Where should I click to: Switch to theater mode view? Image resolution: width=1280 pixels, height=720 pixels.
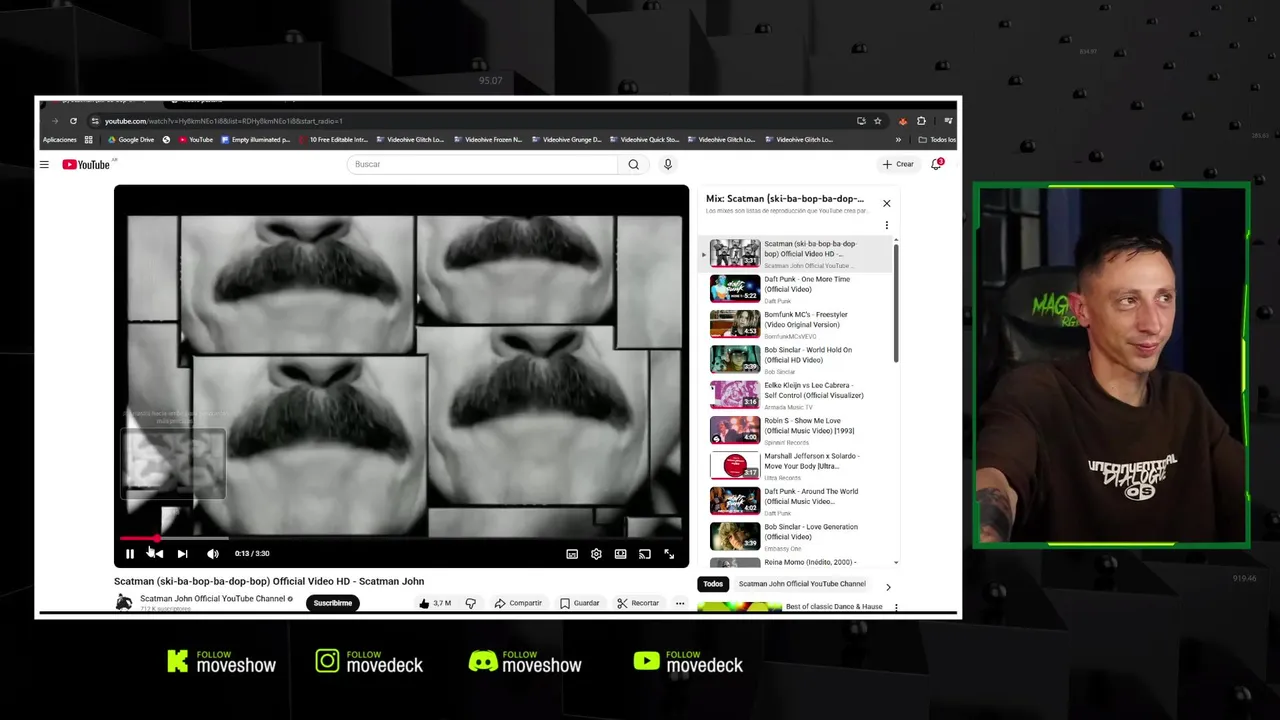coord(620,554)
